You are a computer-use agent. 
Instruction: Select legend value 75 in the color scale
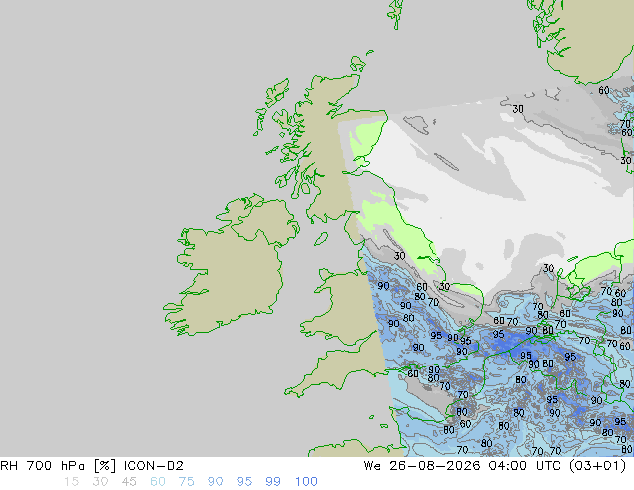[x=186, y=482]
